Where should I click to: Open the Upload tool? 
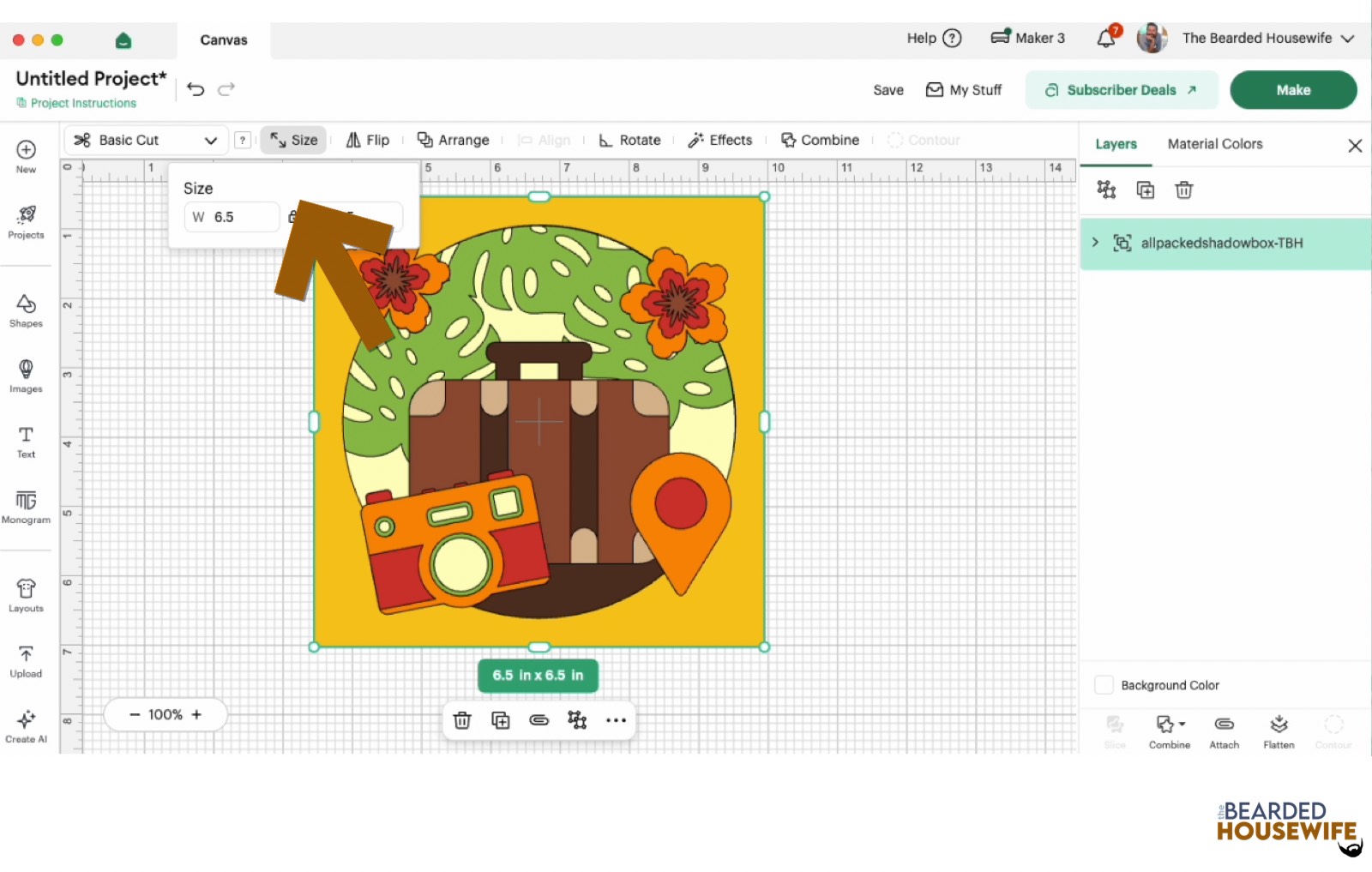[x=26, y=661]
